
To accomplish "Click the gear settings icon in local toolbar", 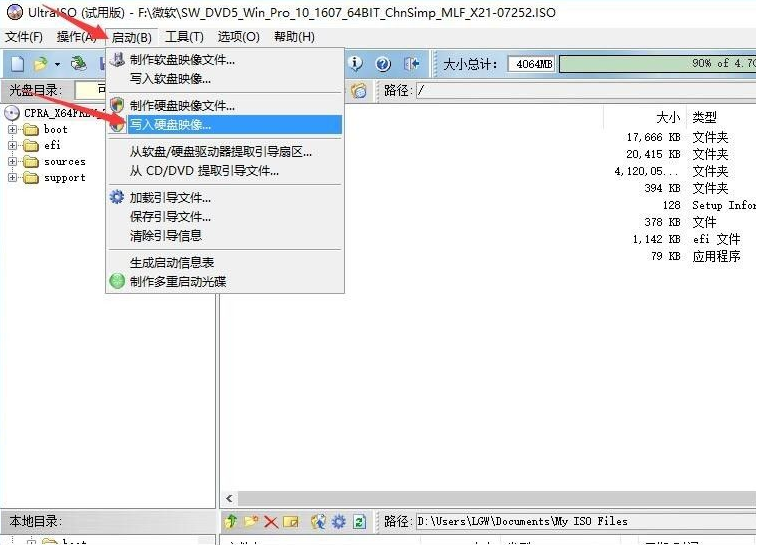I will coord(338,521).
